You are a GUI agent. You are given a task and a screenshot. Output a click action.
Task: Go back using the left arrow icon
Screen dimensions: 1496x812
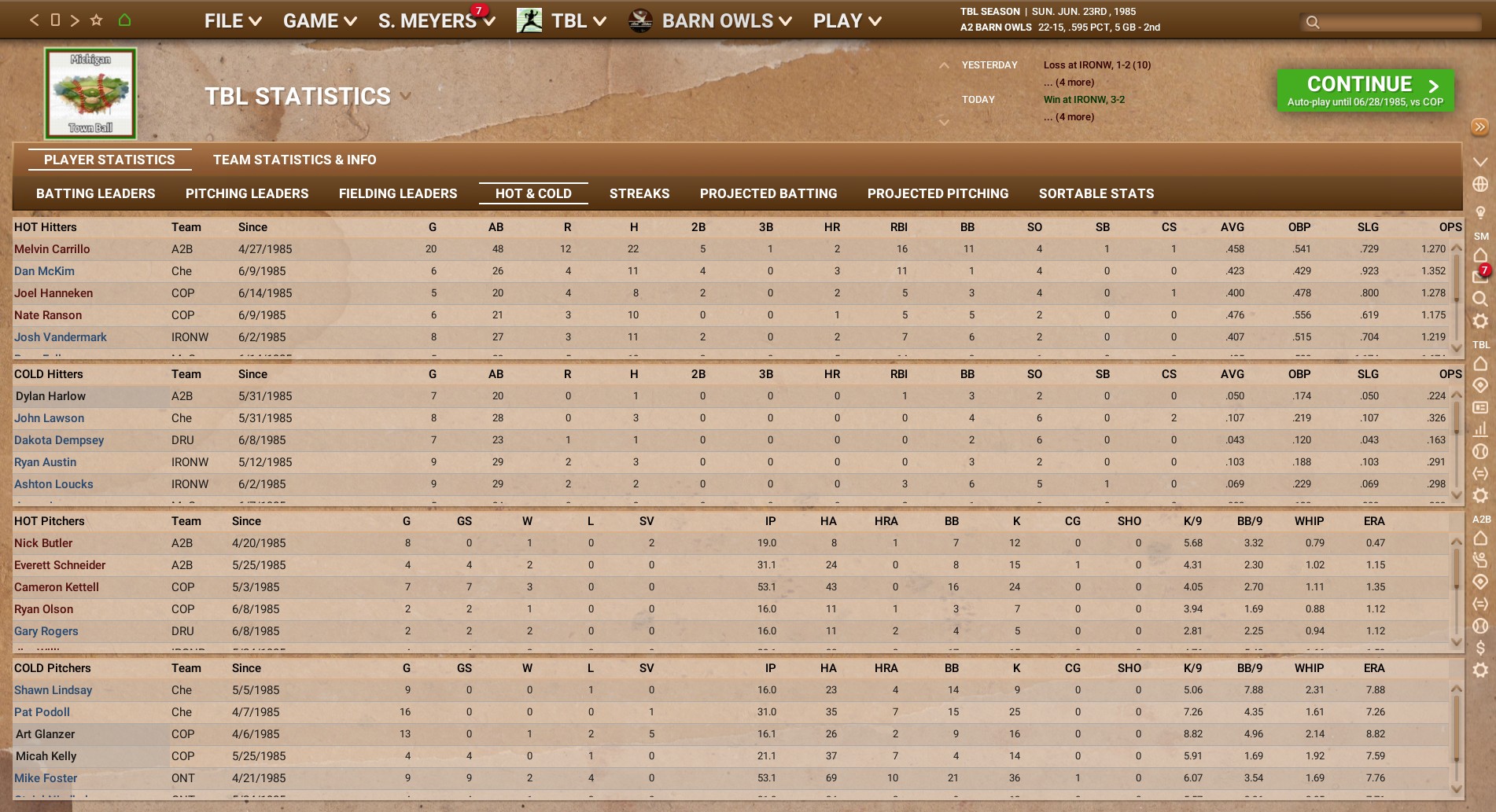34,20
